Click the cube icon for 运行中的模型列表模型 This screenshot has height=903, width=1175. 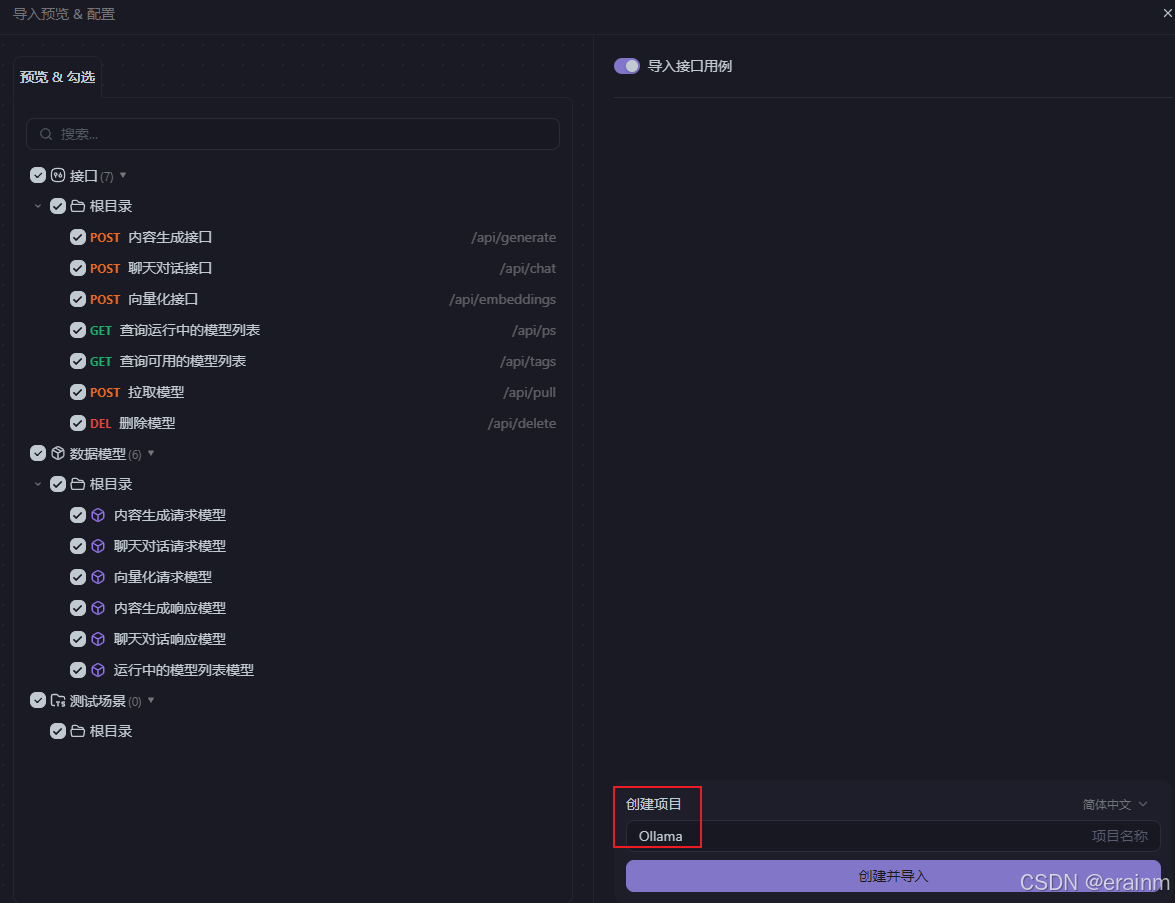(98, 670)
